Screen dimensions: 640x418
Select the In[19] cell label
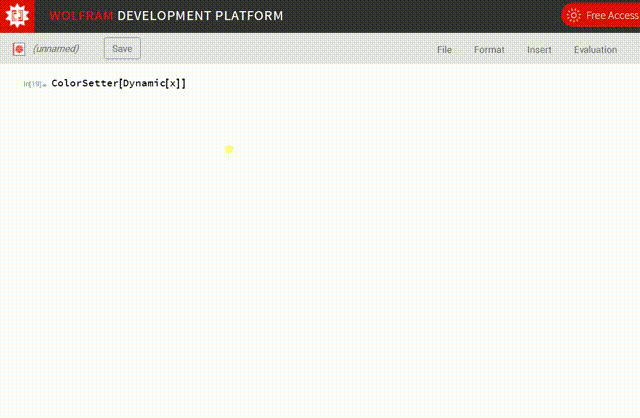[34, 84]
